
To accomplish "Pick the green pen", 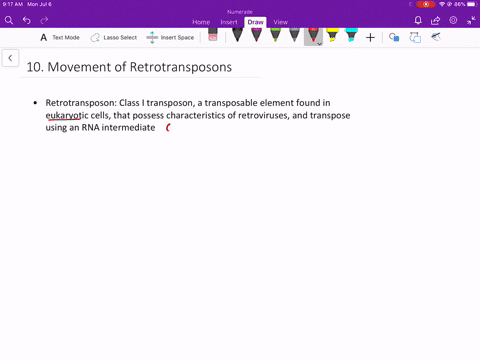I will (275, 35).
